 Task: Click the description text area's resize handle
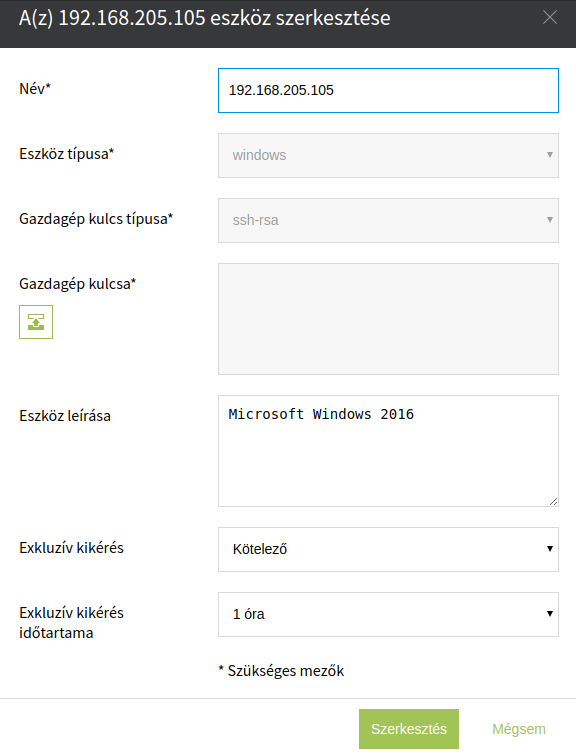tap(553, 501)
